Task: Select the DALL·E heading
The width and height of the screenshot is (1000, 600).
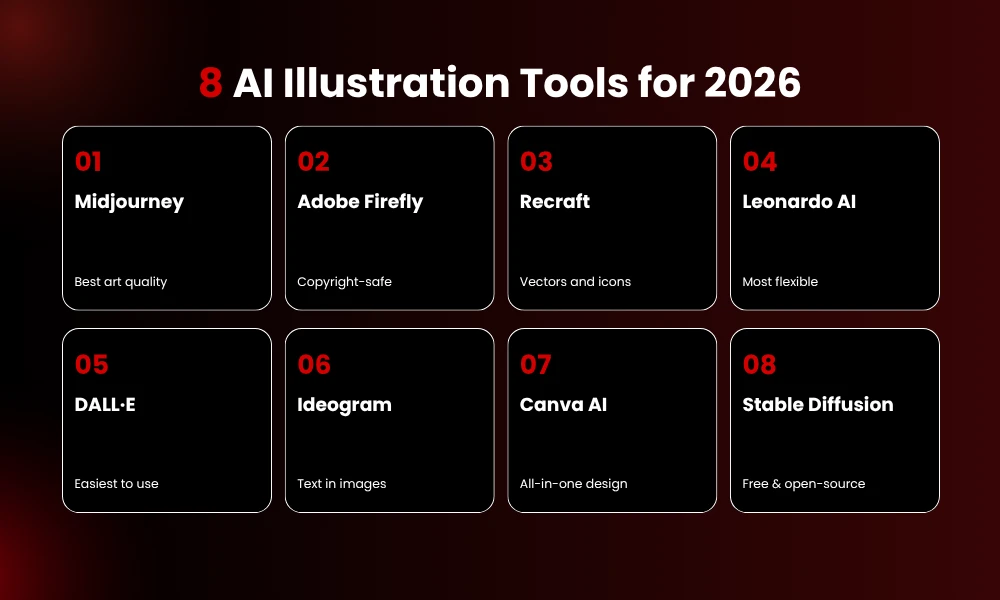Action: [x=105, y=404]
